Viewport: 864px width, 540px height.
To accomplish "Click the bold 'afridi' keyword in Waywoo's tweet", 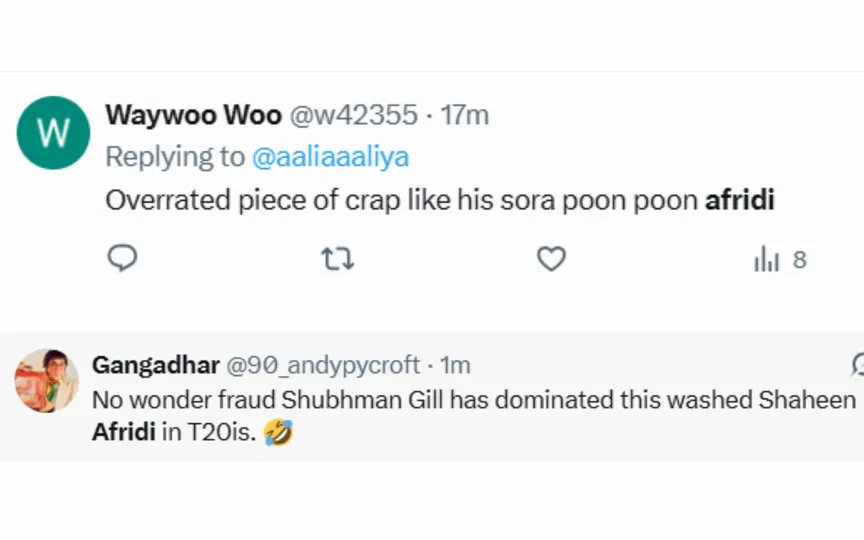I will [x=740, y=200].
